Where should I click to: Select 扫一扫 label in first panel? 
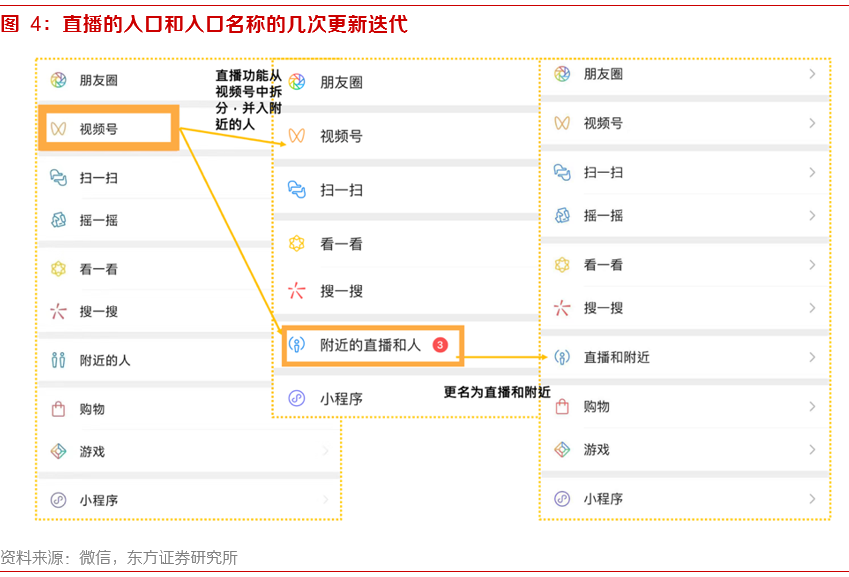99,178
